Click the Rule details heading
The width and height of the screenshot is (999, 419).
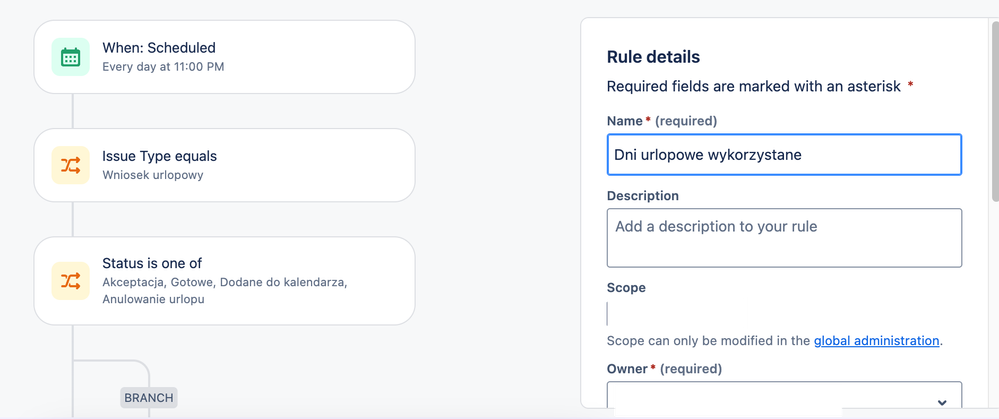pyautogui.click(x=653, y=57)
